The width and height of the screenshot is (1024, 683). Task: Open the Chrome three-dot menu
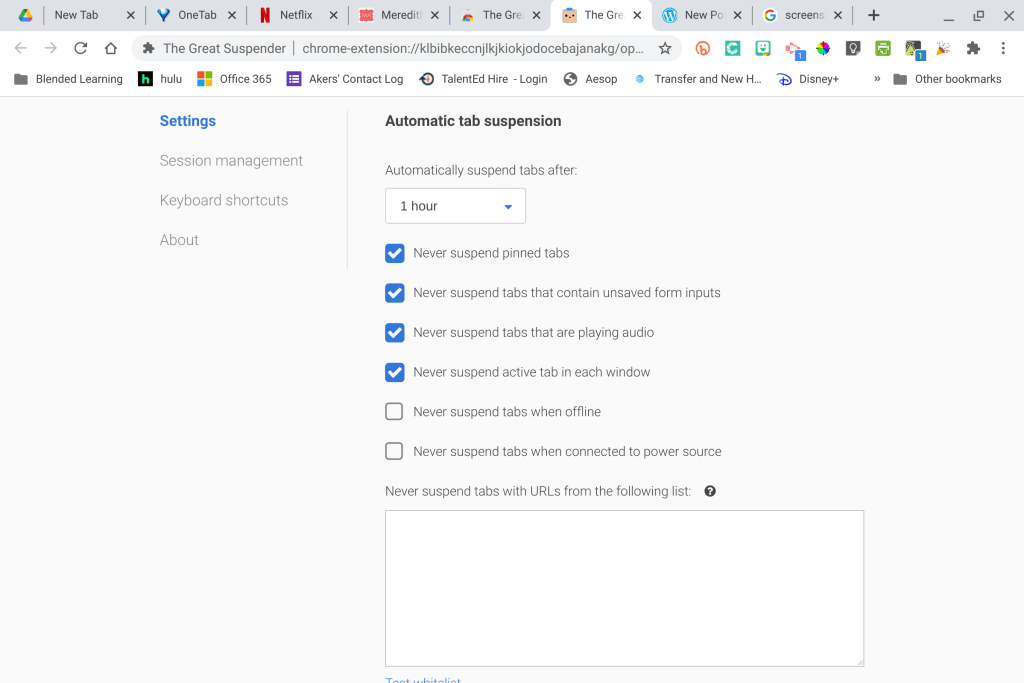pos(1003,48)
